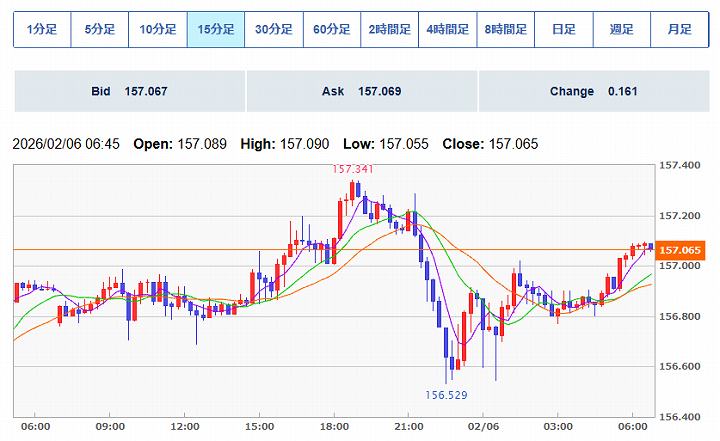The height and width of the screenshot is (441, 720).
Task: Click the Change 0.161 panel
Action: 593,92
